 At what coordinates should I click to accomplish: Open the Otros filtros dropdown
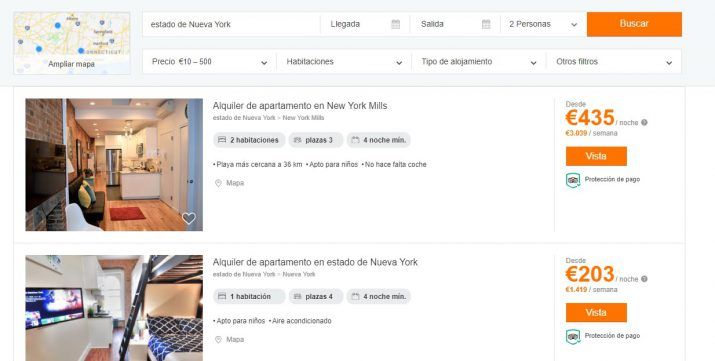[614, 62]
